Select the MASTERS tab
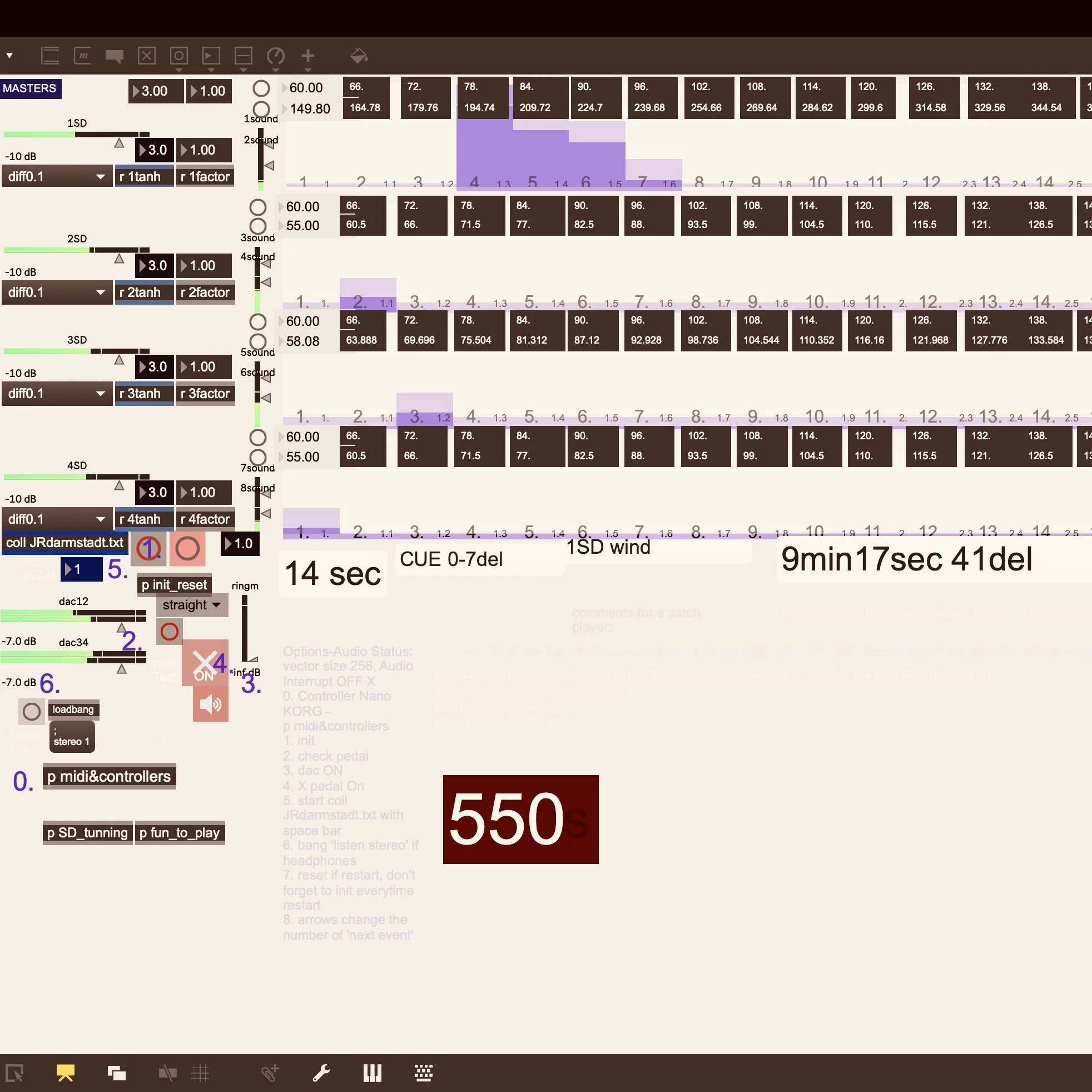The height and width of the screenshot is (1092, 1092). pos(31,88)
